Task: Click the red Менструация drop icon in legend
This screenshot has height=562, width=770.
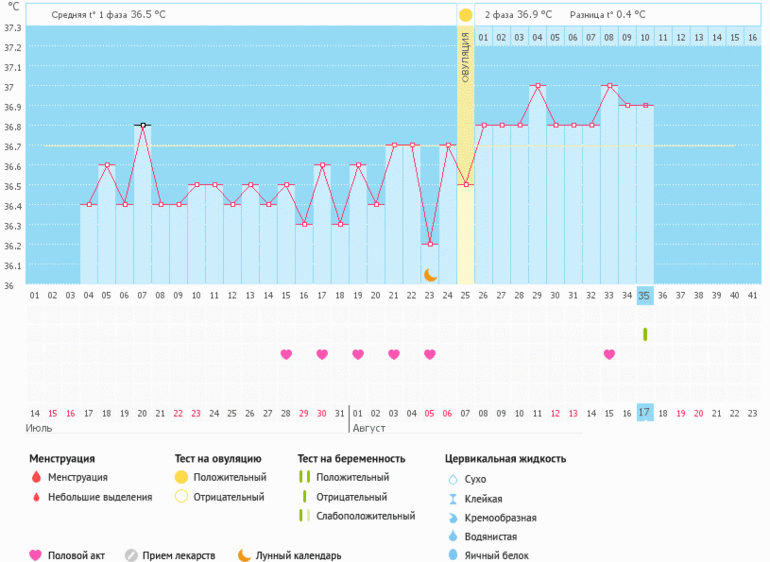Action: pyautogui.click(x=37, y=477)
